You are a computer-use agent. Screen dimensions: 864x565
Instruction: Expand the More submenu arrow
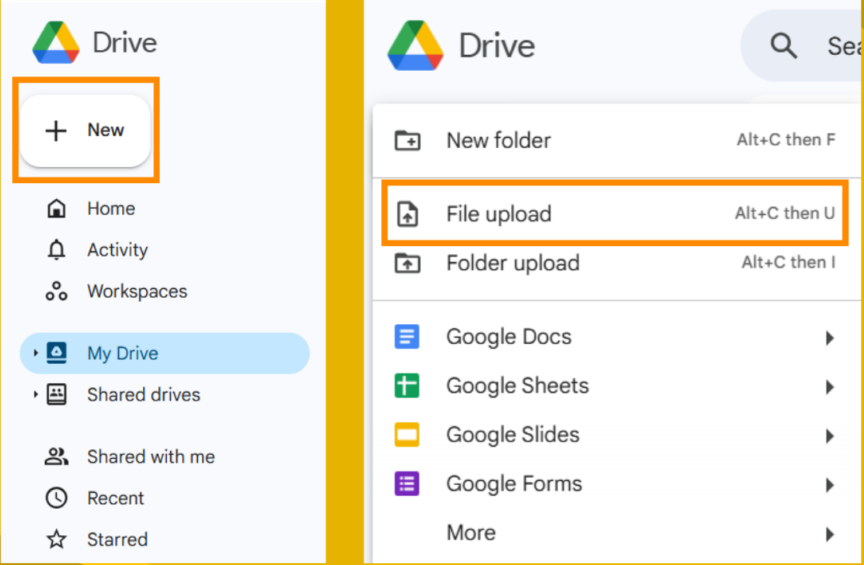829,534
